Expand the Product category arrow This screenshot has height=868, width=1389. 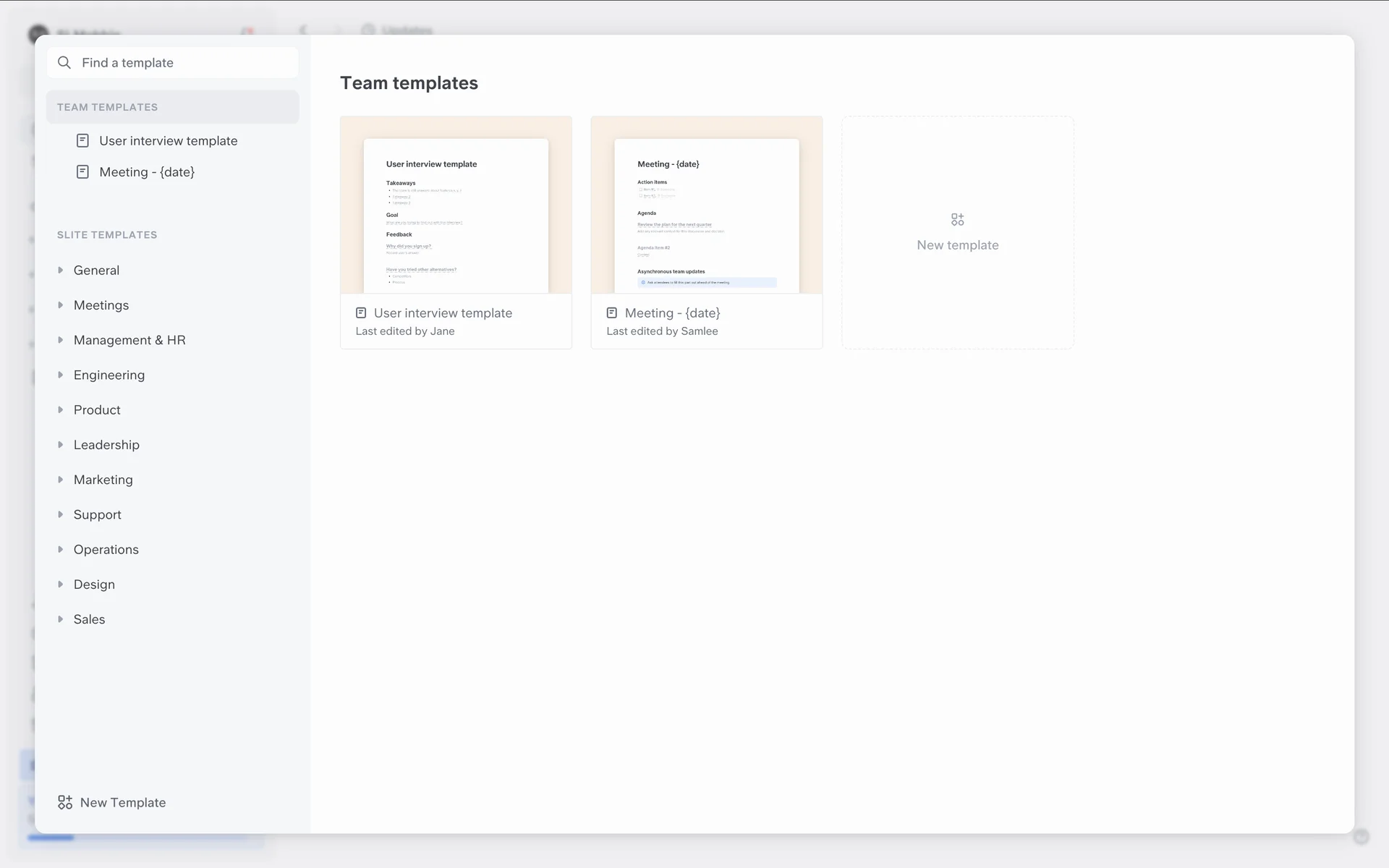tap(61, 410)
